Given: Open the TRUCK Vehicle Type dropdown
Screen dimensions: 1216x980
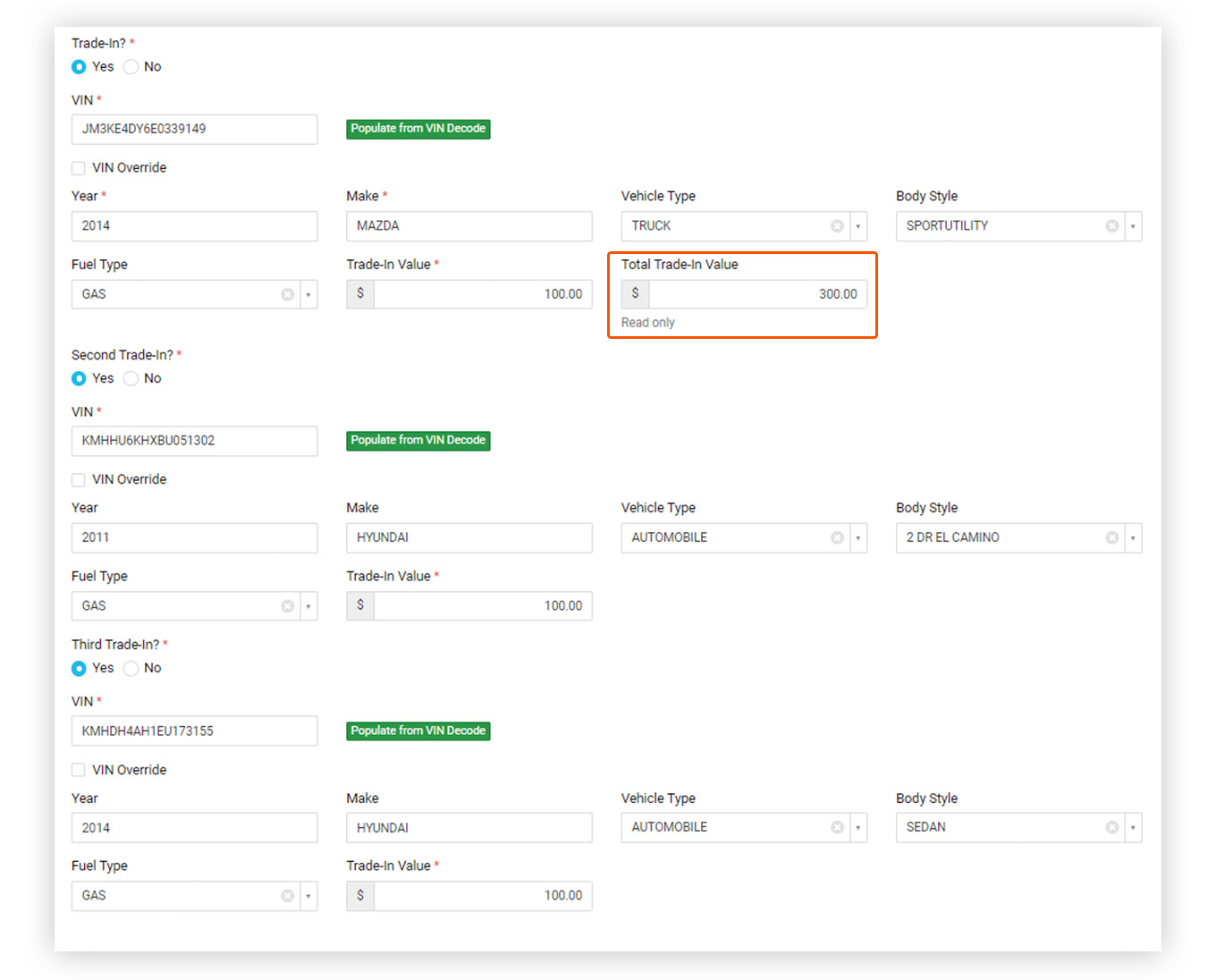Looking at the screenshot, I should pyautogui.click(x=857, y=226).
